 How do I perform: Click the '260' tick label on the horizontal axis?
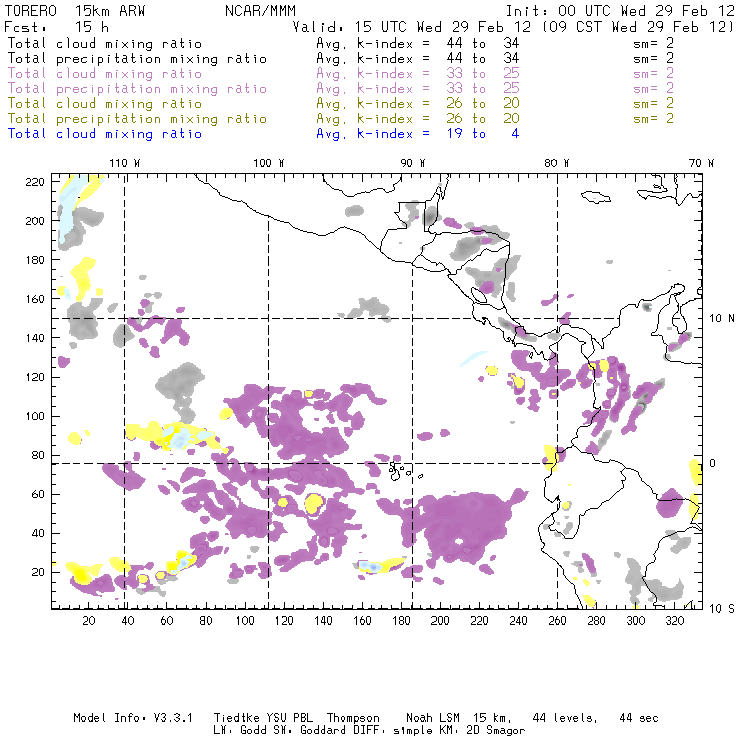point(557,621)
